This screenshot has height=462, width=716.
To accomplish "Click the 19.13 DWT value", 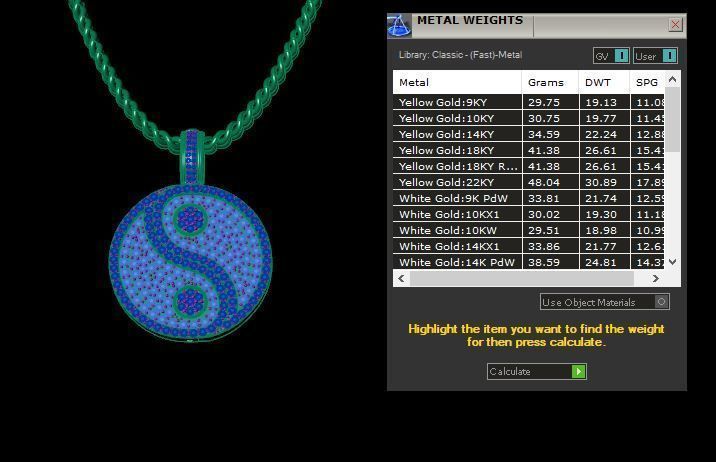I will (x=601, y=102).
